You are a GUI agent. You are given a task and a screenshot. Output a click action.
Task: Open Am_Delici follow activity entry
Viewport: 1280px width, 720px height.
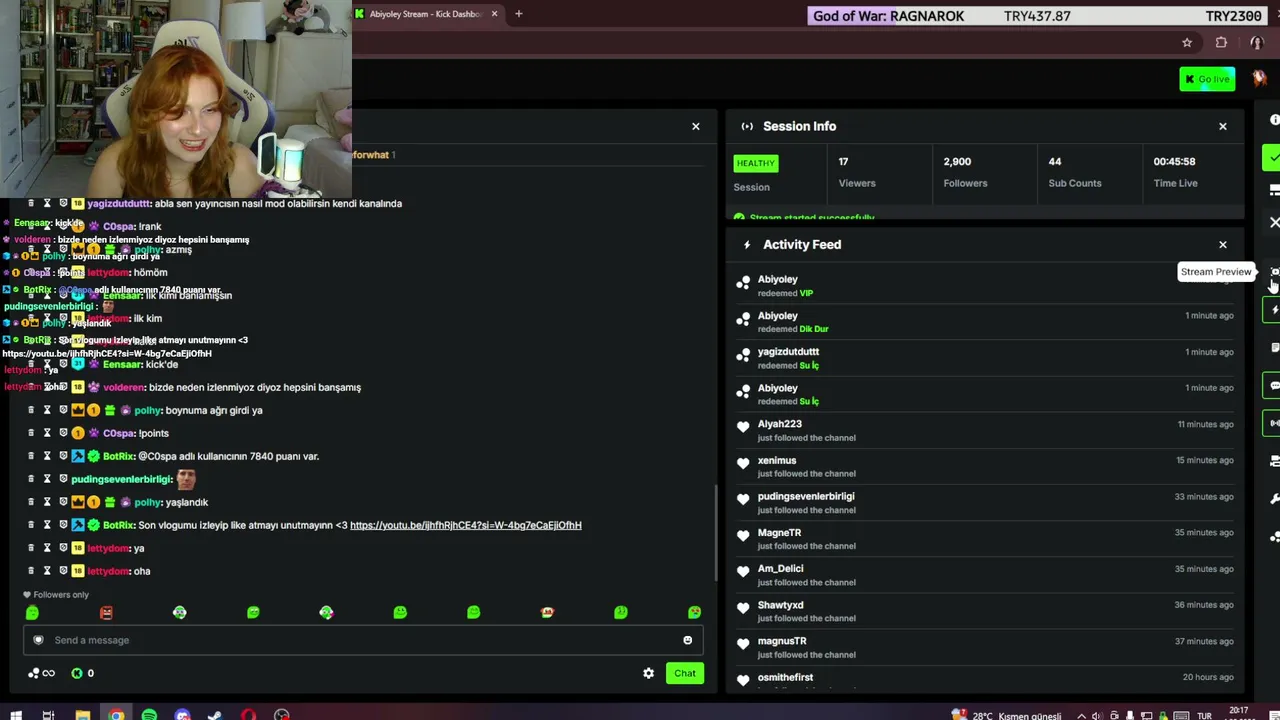985,574
